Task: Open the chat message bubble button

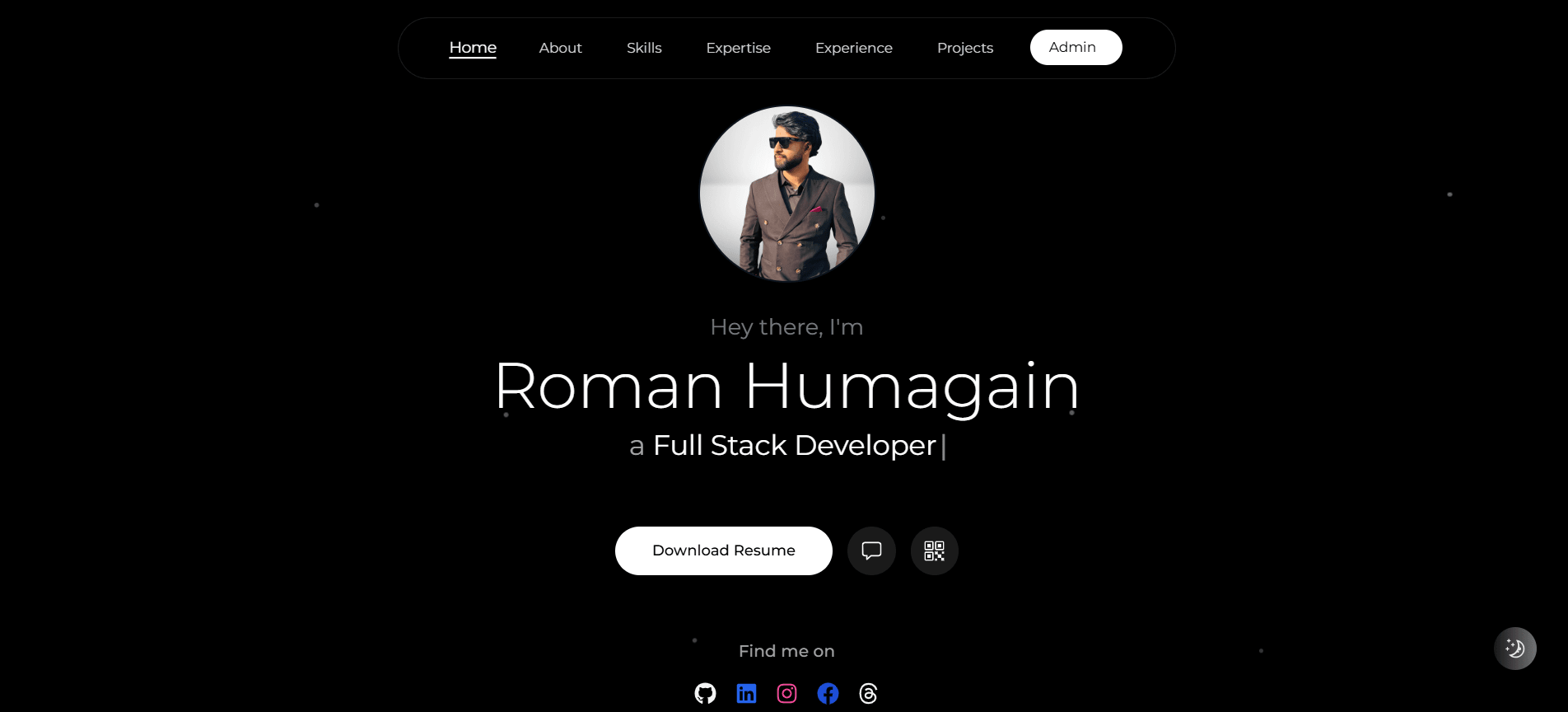Action: [871, 550]
